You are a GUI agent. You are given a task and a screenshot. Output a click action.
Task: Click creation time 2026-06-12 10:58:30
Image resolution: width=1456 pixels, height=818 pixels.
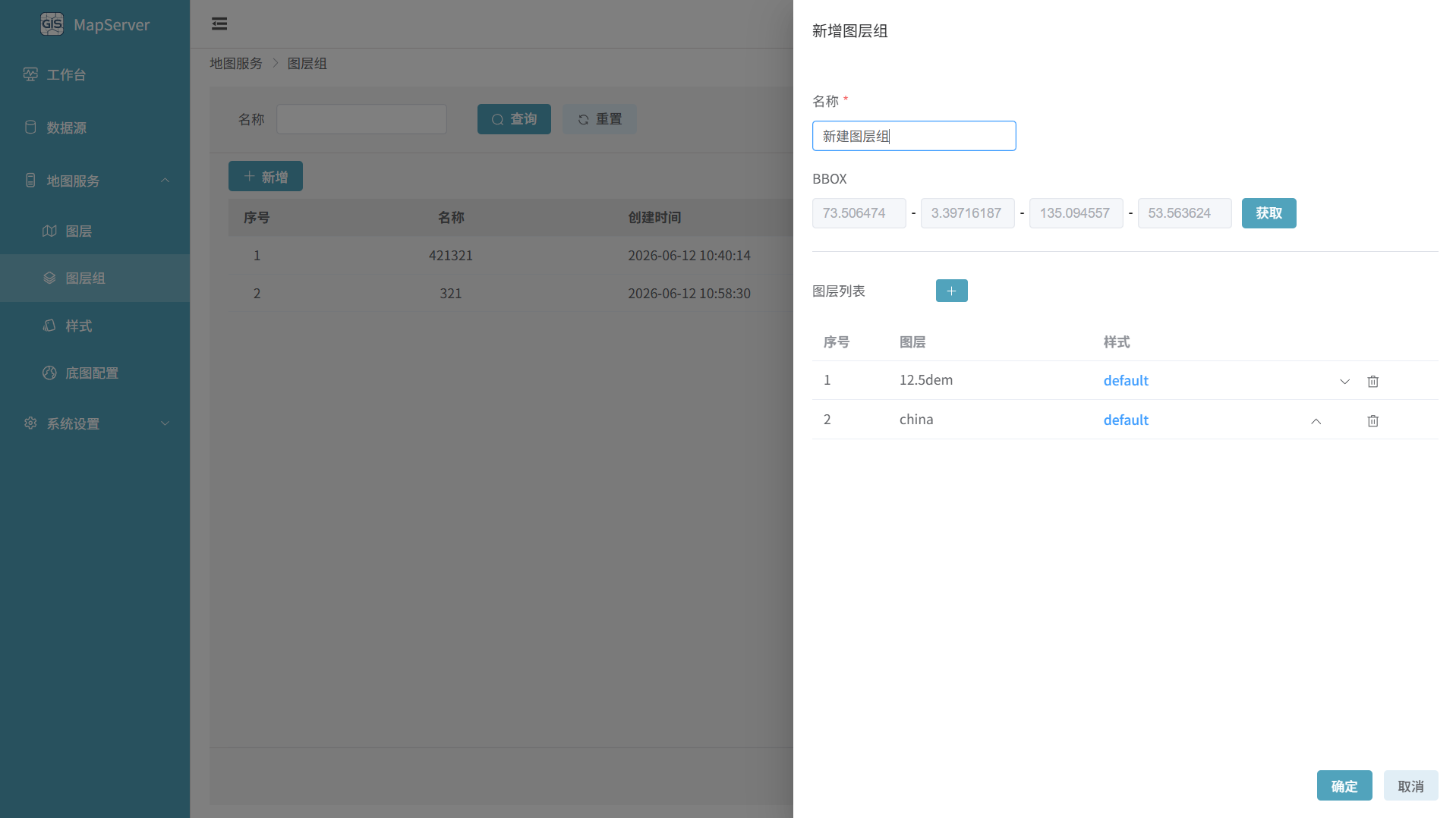689,294
